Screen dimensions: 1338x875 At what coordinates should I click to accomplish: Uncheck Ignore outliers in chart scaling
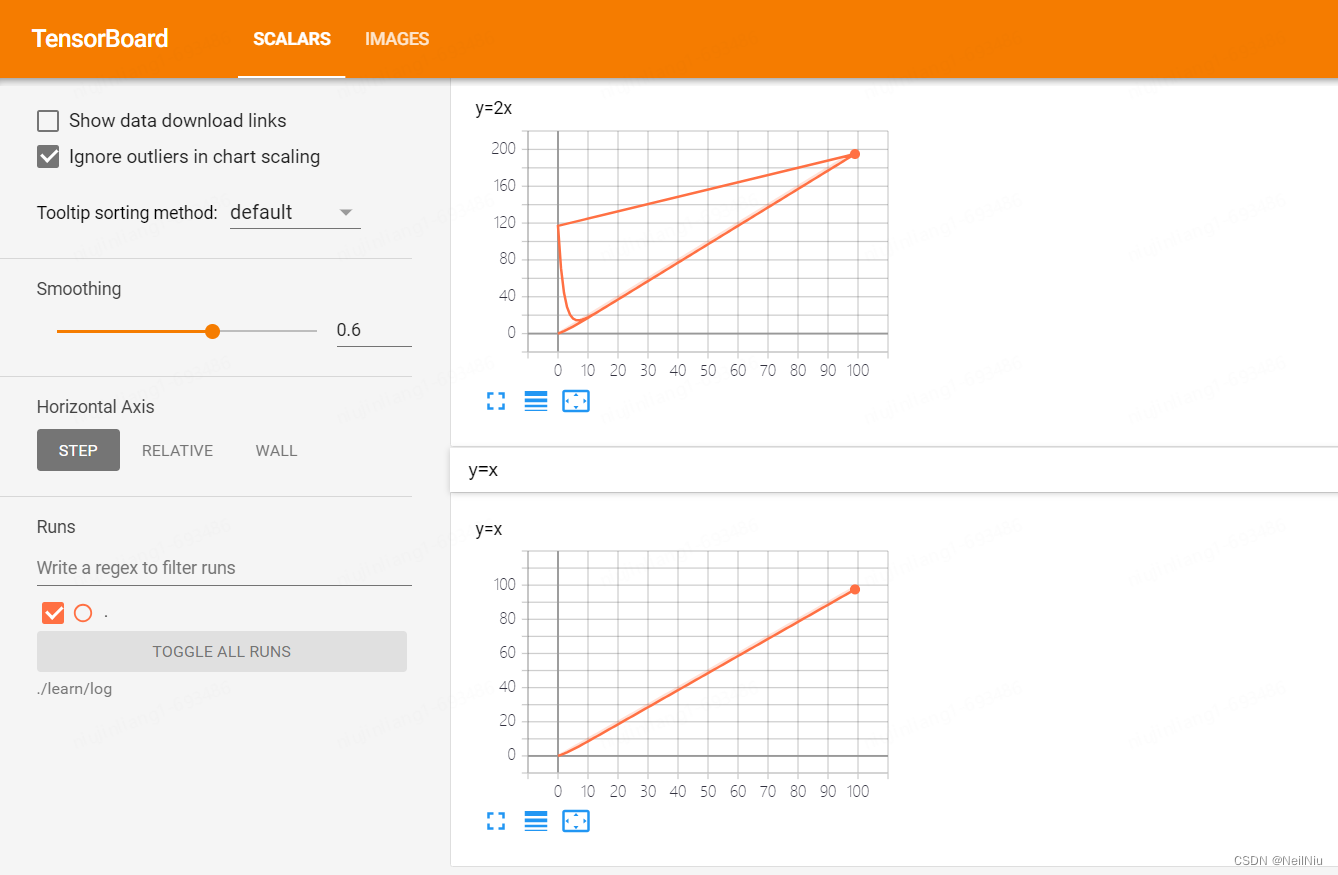tap(48, 157)
